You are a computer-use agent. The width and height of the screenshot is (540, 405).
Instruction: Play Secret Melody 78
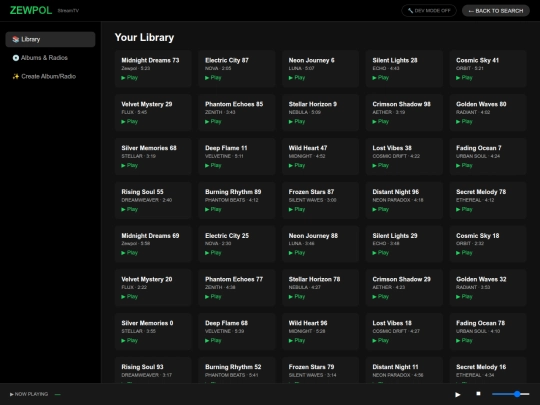464,209
